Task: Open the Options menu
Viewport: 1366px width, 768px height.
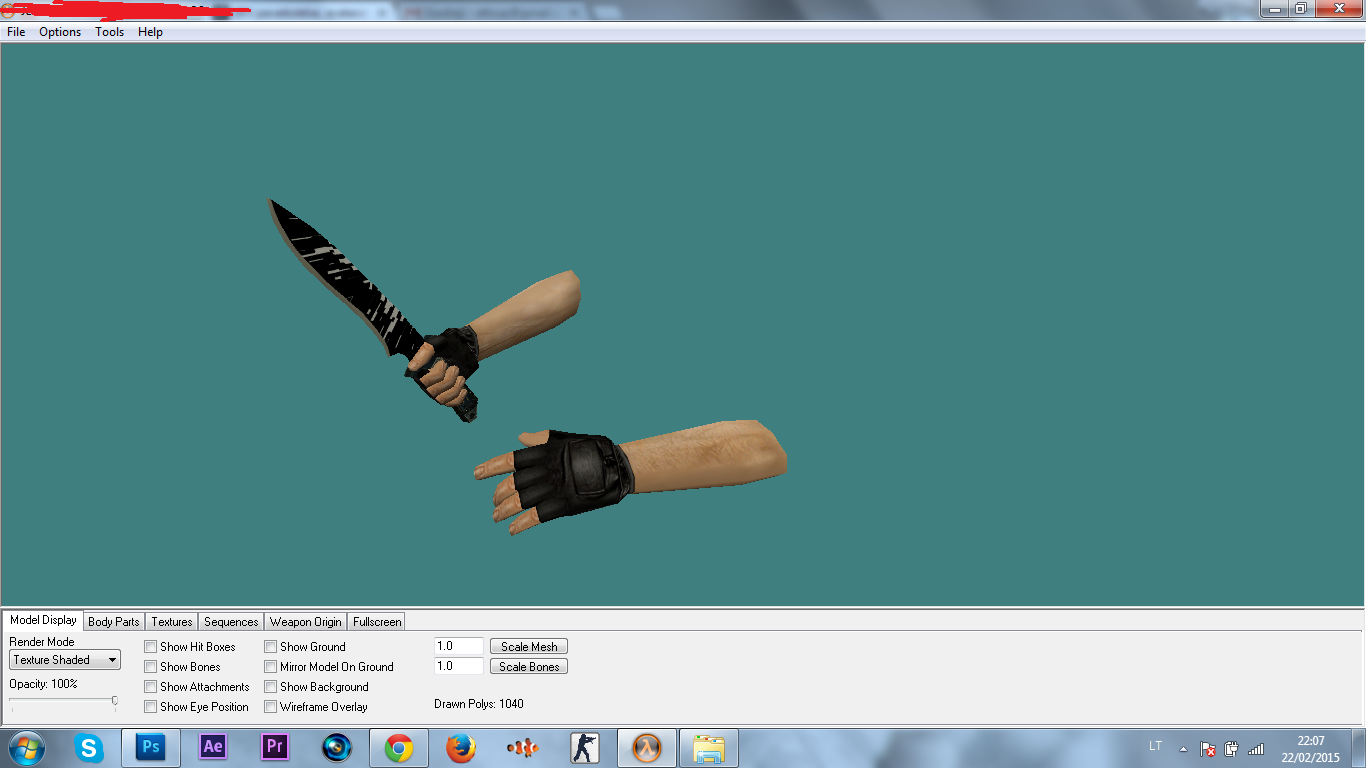Action: tap(60, 32)
